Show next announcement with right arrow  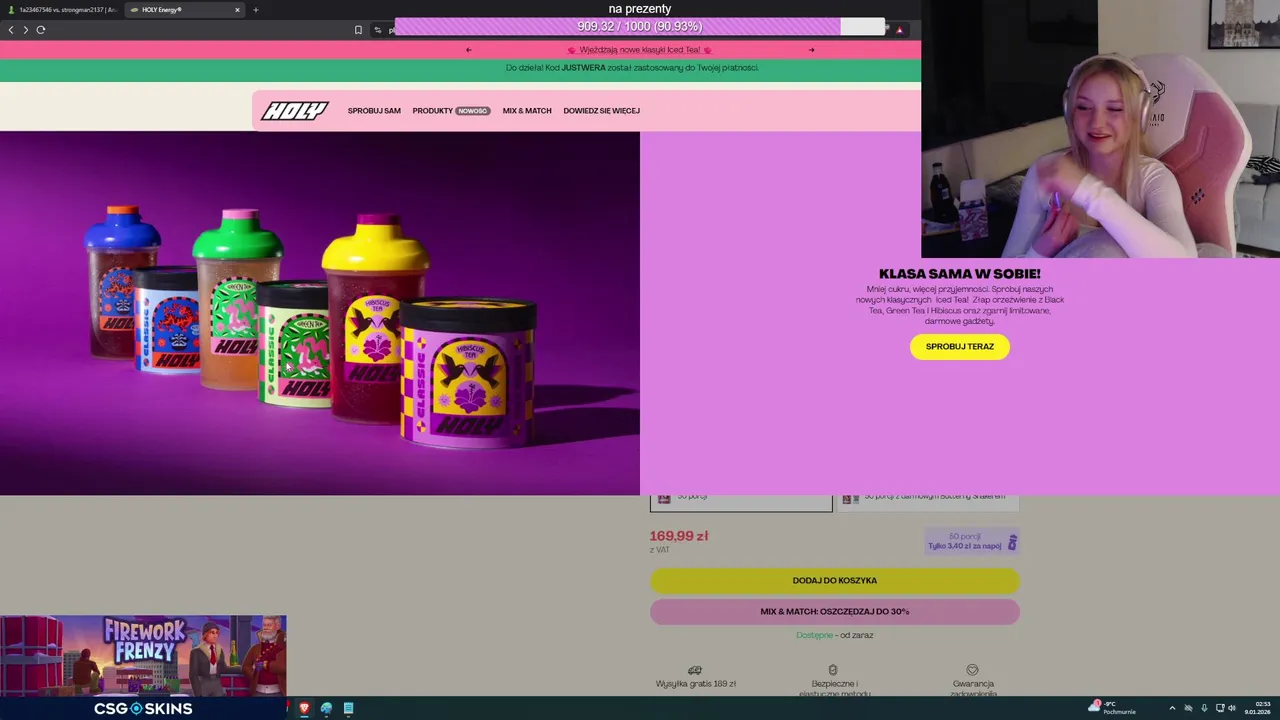811,50
